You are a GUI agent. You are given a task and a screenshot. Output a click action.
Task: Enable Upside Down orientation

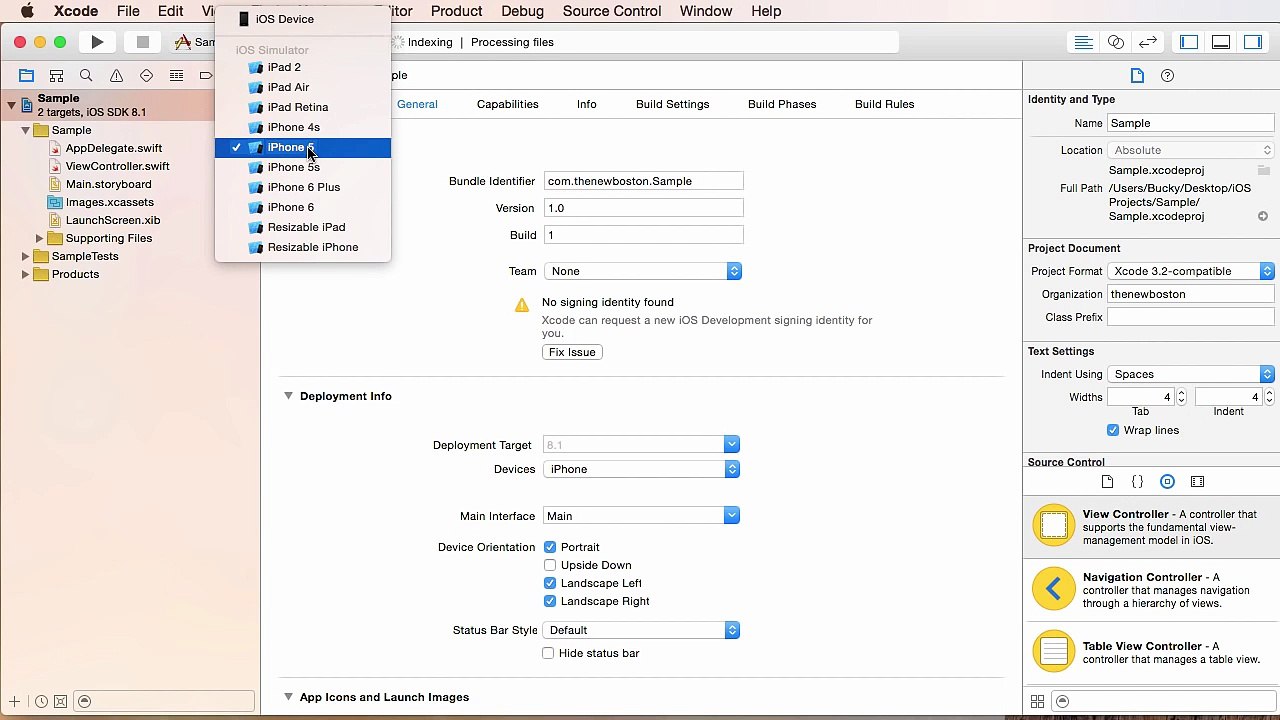click(x=550, y=565)
